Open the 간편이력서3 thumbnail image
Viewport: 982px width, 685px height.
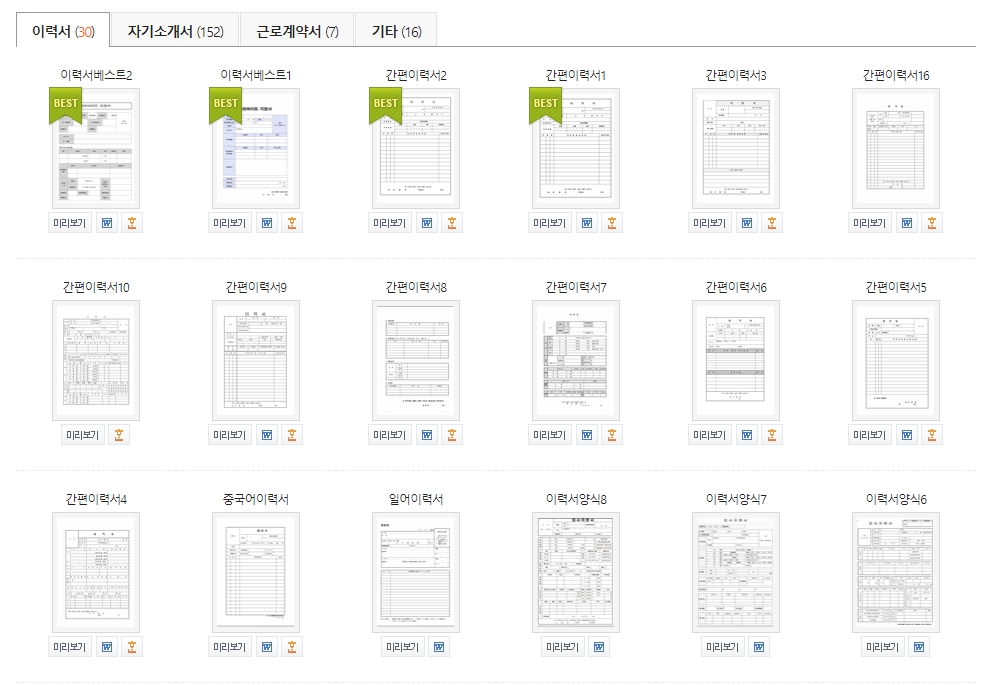pos(736,148)
